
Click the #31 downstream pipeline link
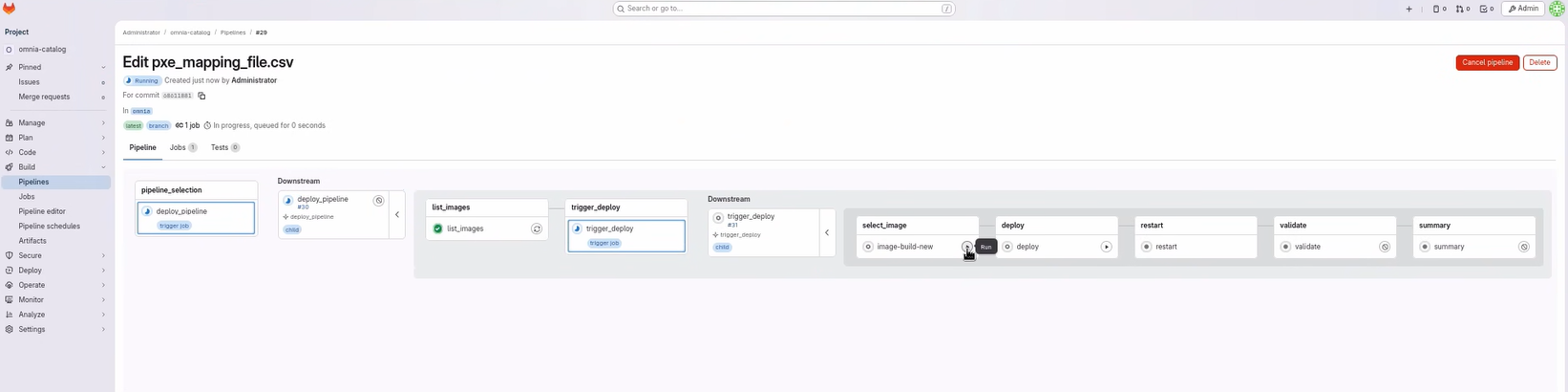732,226
